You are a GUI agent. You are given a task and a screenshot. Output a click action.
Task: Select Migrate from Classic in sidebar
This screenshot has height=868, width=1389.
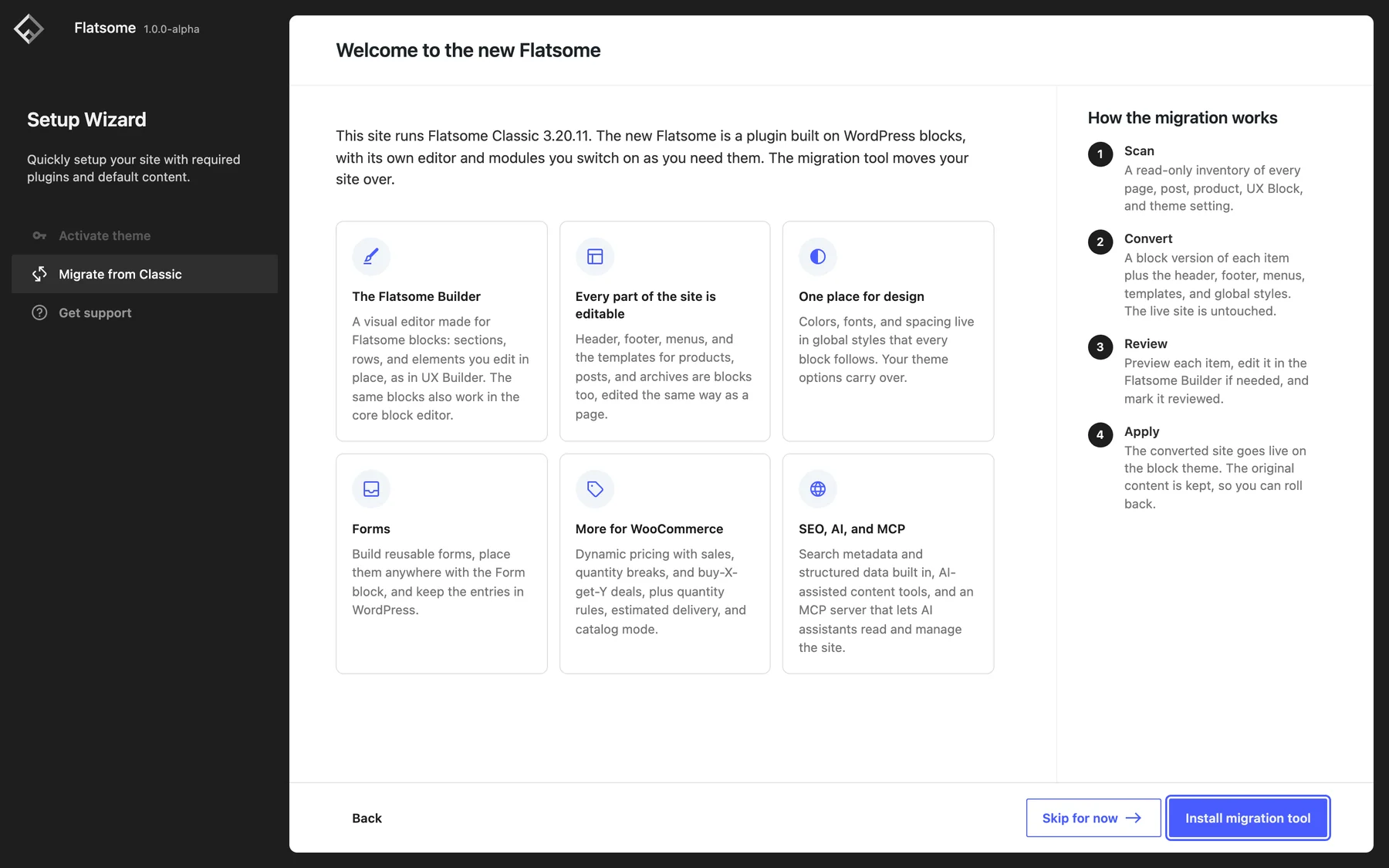(144, 274)
